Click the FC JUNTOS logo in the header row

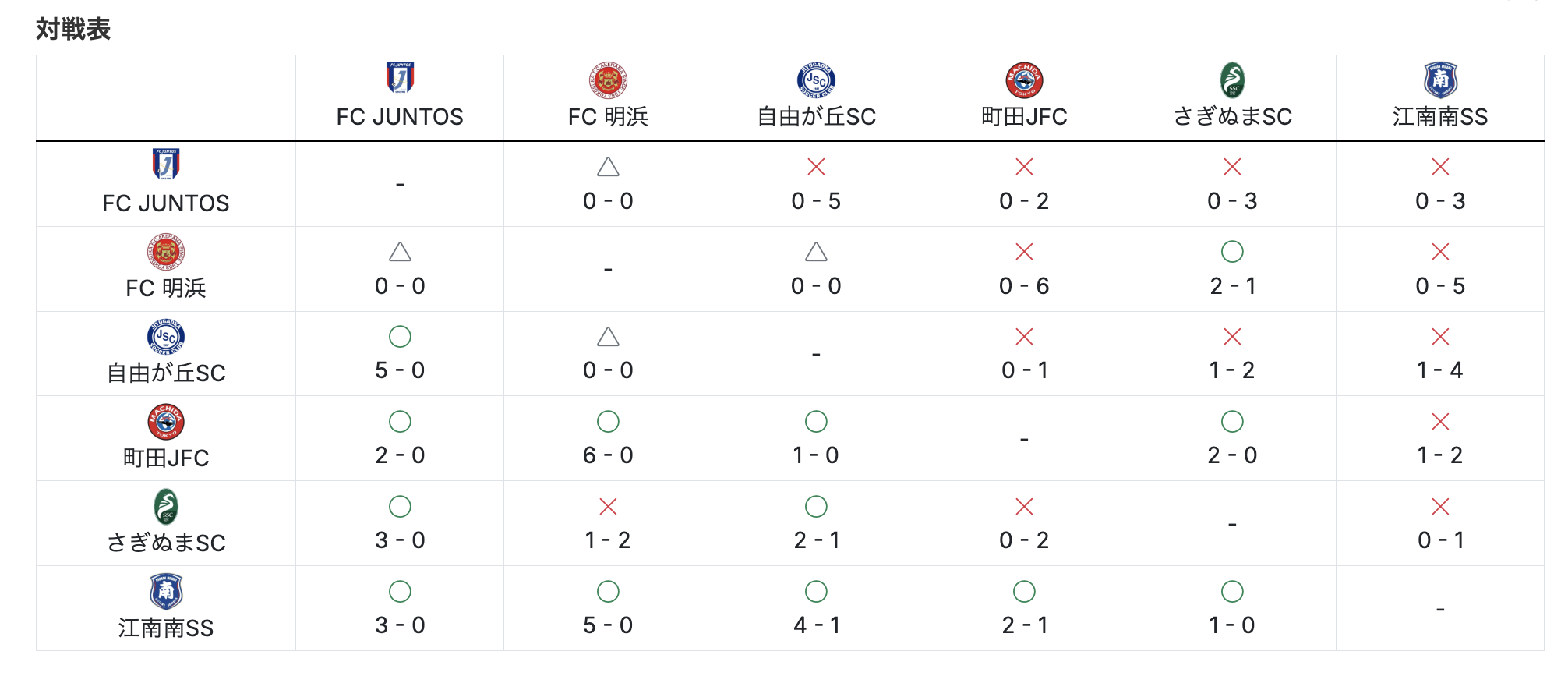(x=400, y=78)
